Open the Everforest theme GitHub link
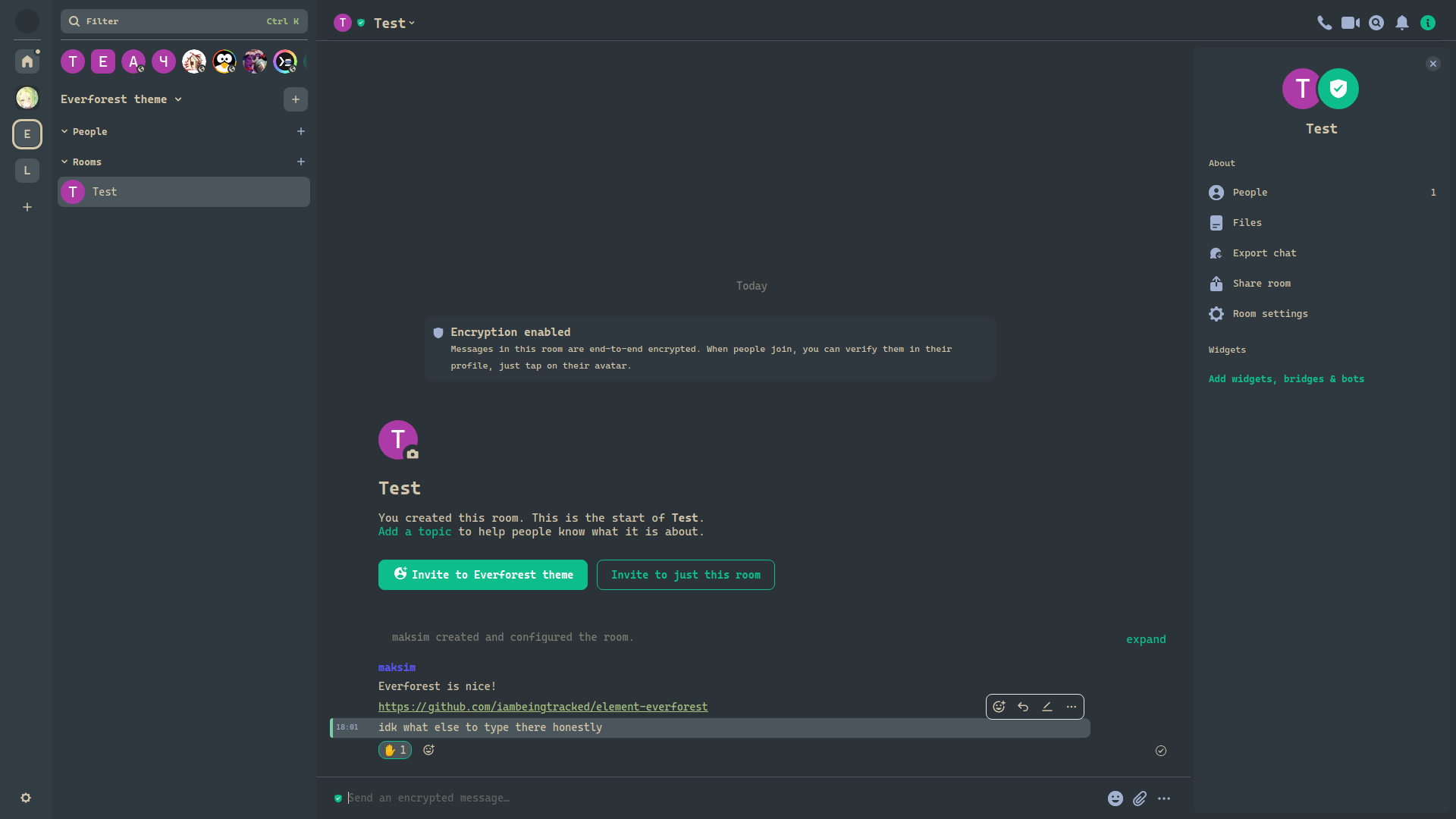Viewport: 1456px width, 819px height. [x=543, y=707]
